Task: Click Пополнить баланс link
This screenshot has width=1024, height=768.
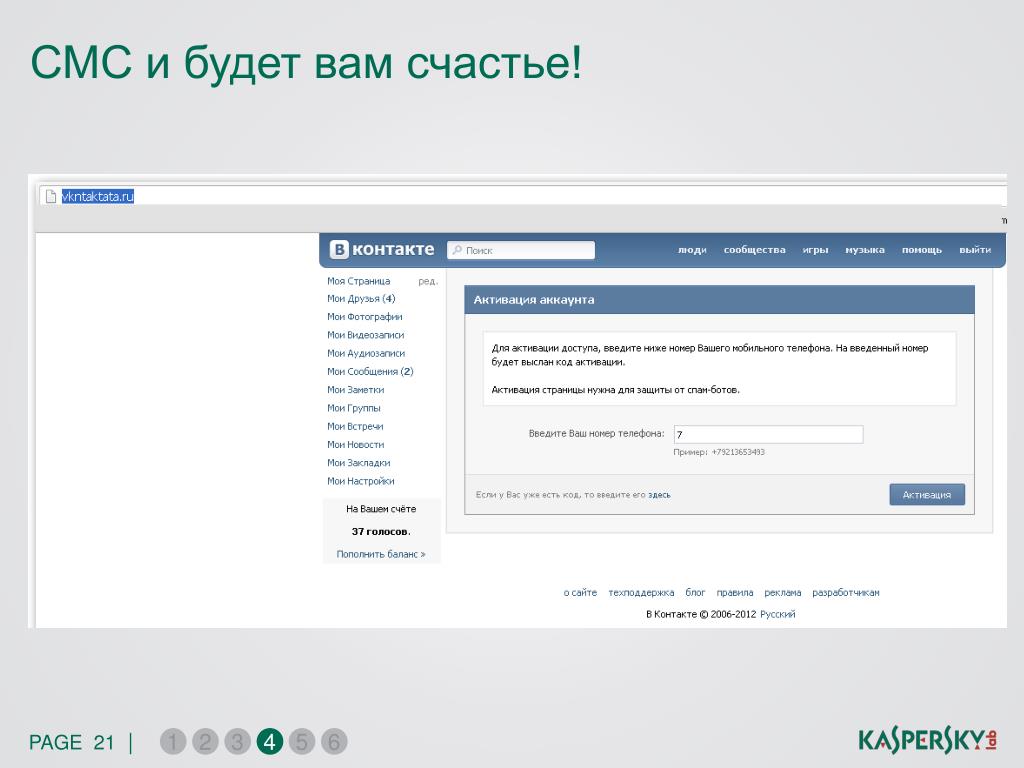Action: [x=381, y=554]
